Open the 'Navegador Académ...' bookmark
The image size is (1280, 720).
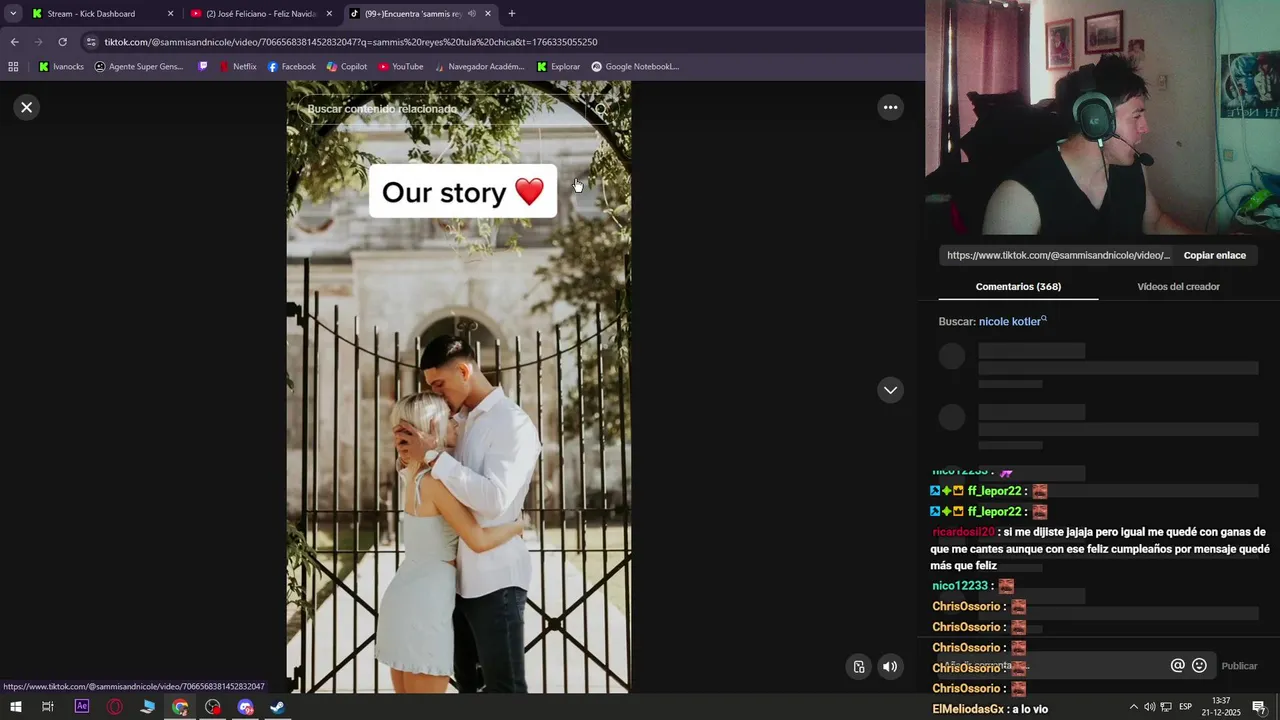(478, 67)
